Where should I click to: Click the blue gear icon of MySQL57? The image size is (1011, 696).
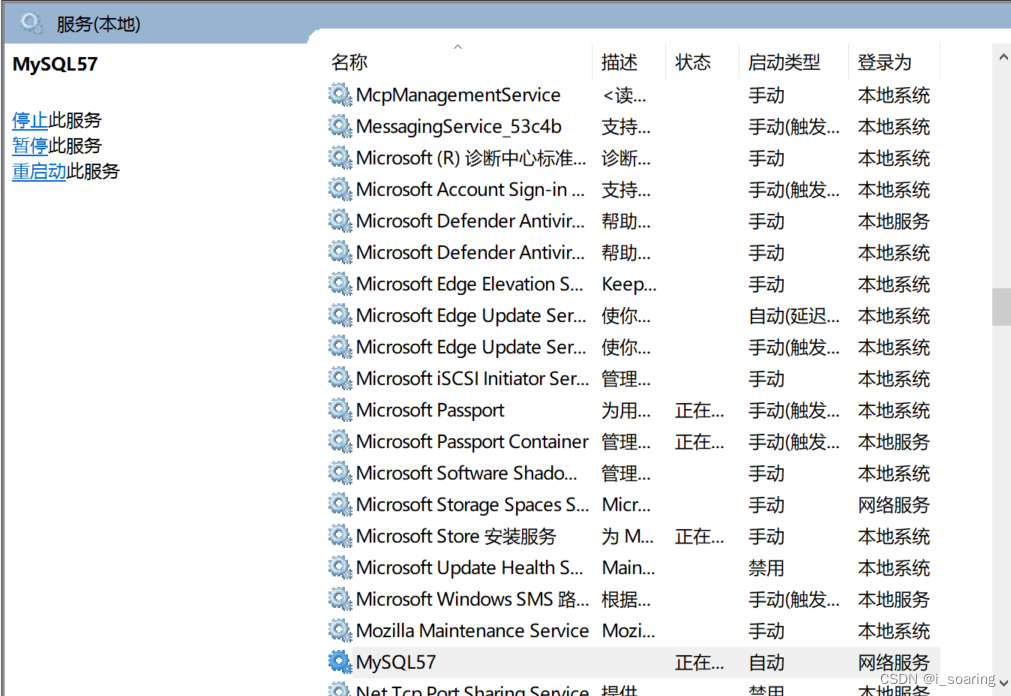tap(340, 662)
